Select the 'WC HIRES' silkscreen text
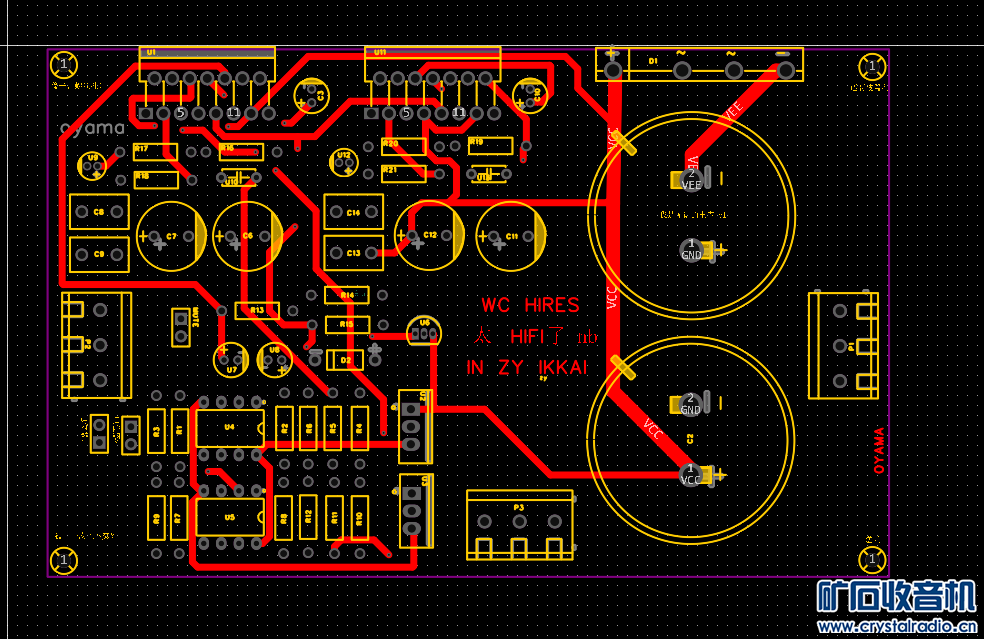 pyautogui.click(x=530, y=306)
